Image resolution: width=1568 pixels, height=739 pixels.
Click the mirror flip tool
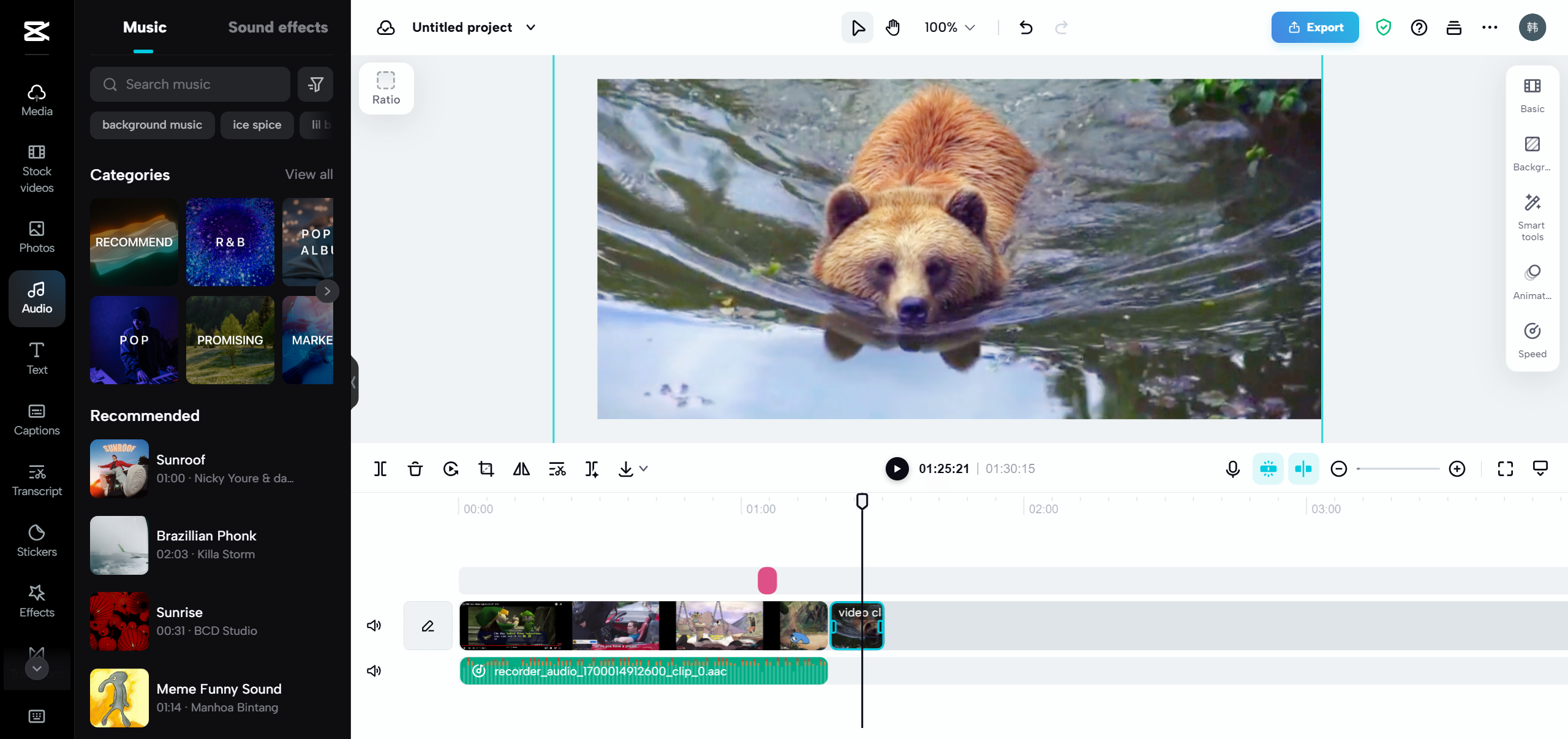click(521, 469)
